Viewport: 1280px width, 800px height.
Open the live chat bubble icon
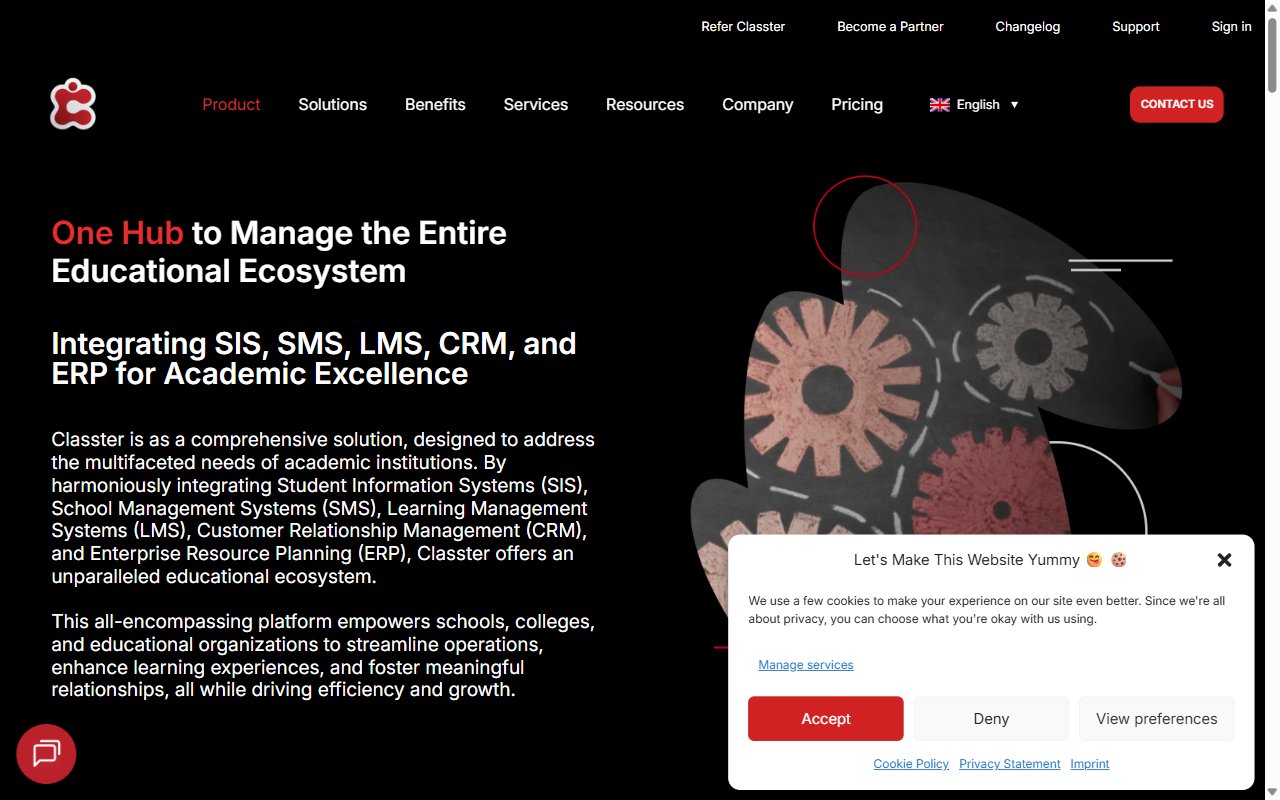(46, 753)
